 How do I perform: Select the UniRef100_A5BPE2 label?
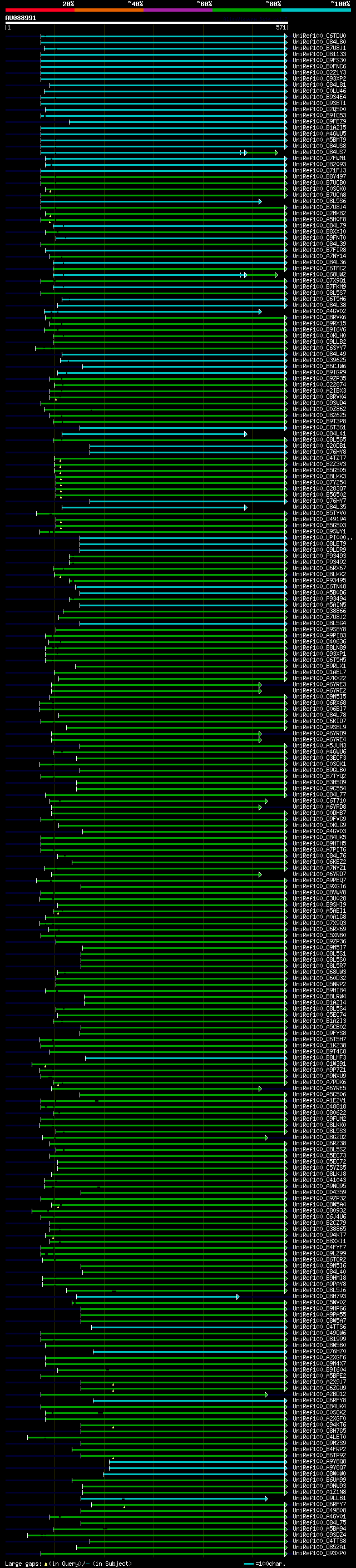[319, 1376]
